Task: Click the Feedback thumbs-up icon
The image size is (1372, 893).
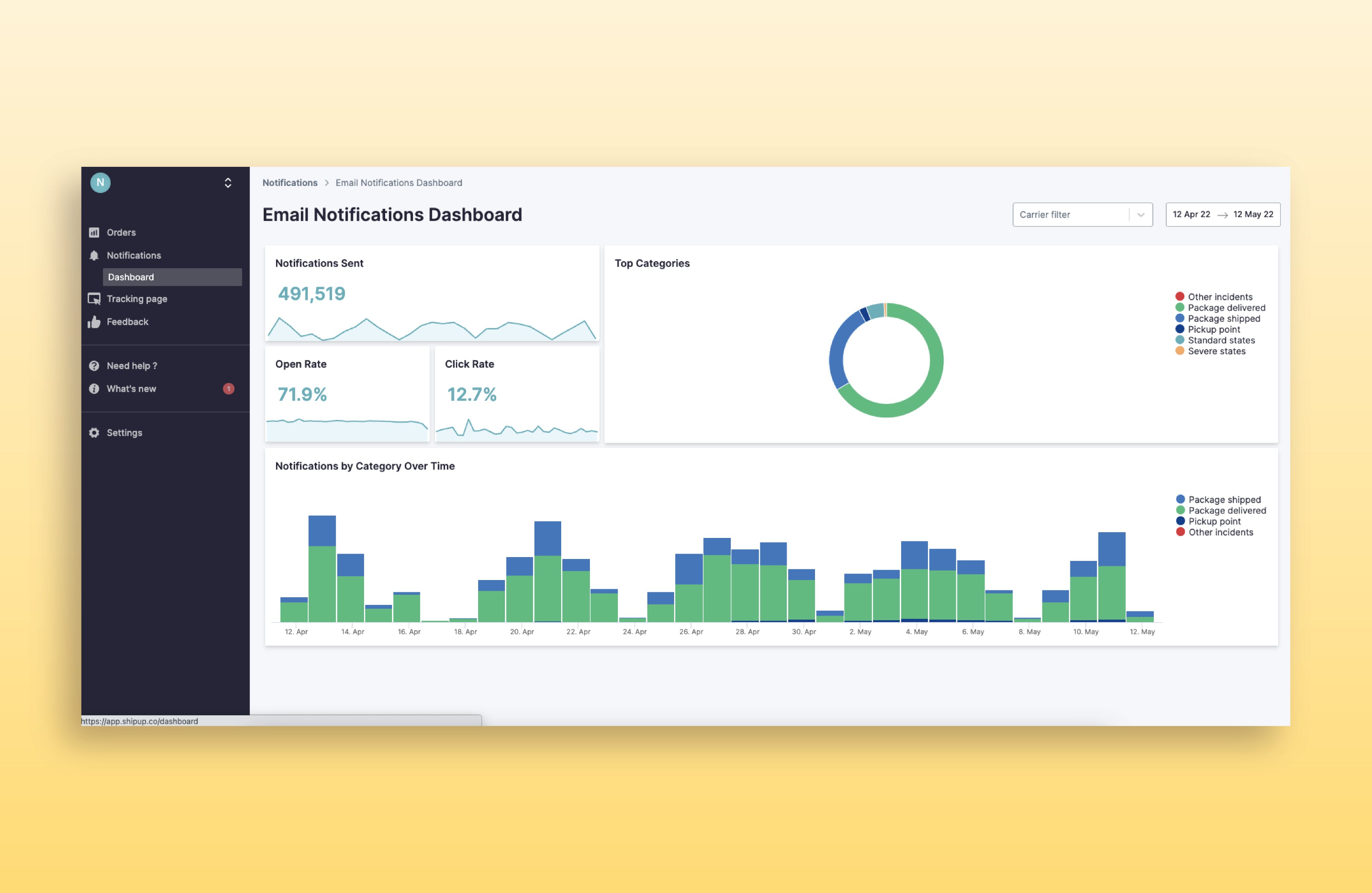Action: point(94,321)
